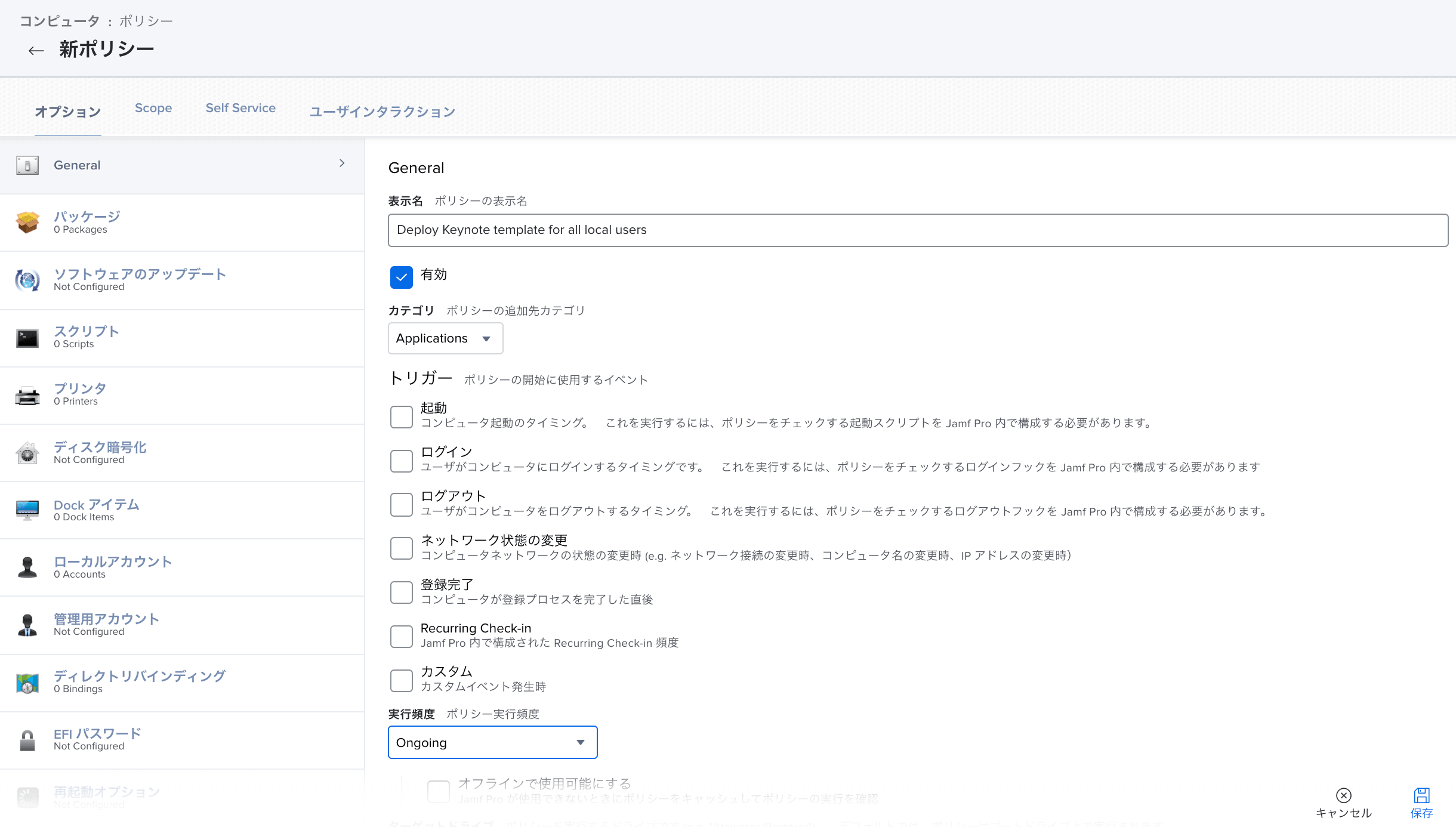Click the ソフトウェアのアップデート globe icon
Viewport: 1456px width, 827px height.
point(27,280)
